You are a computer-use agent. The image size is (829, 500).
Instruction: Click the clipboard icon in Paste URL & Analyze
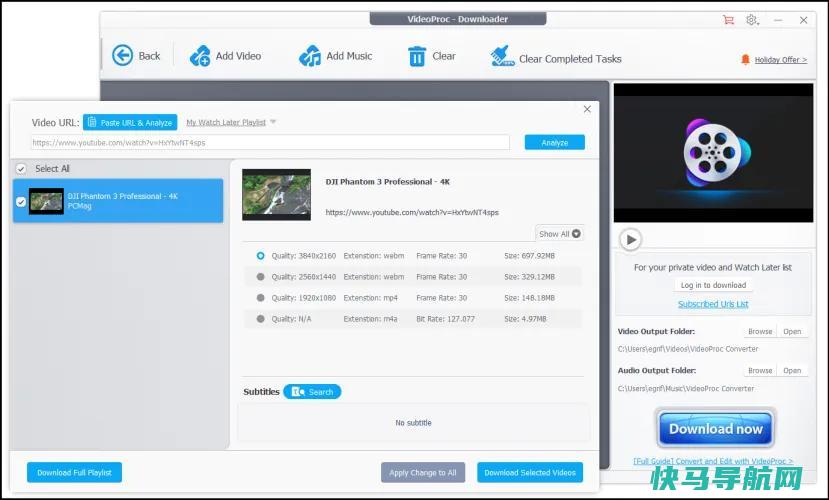point(91,122)
